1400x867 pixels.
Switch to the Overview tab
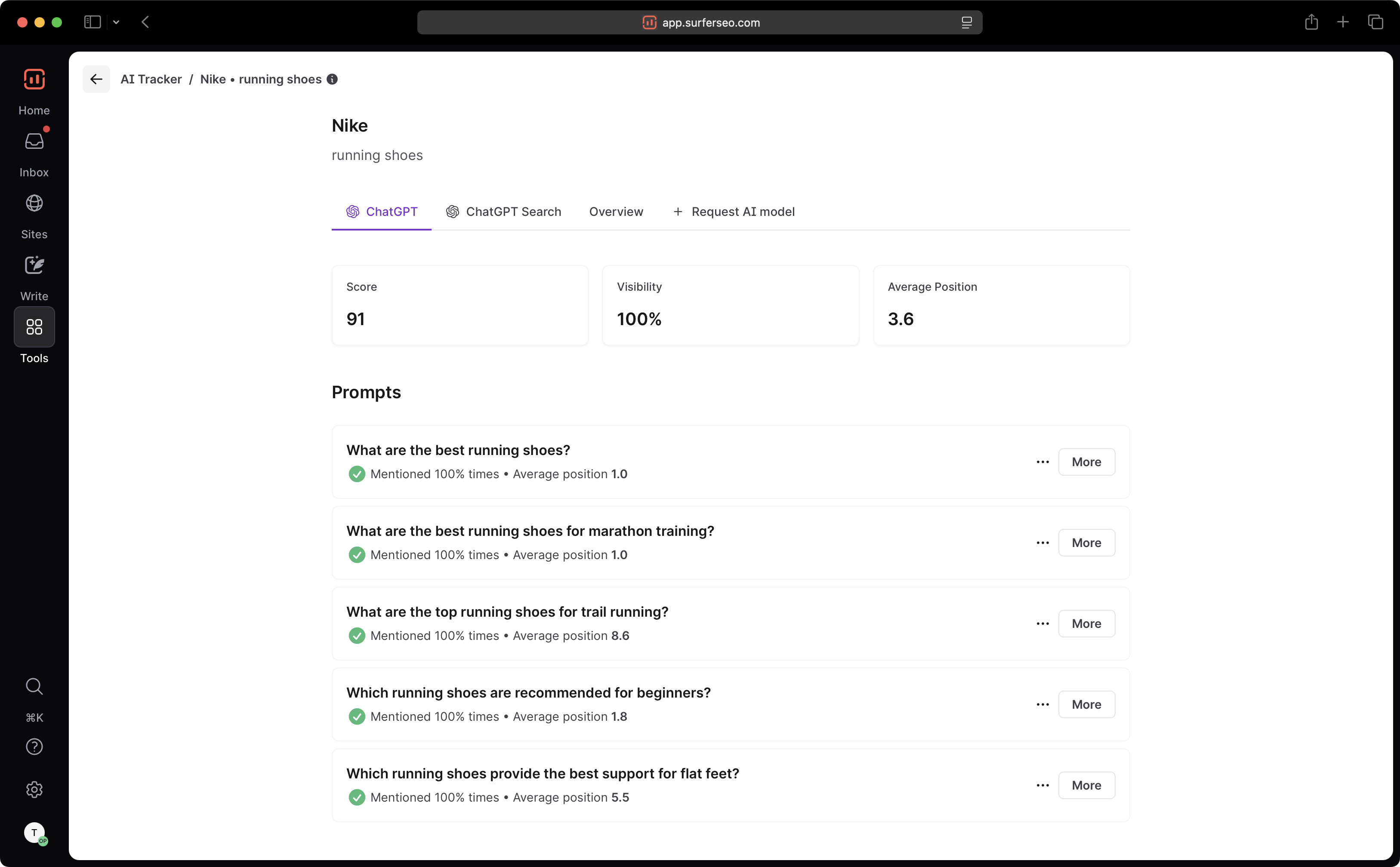tap(616, 212)
